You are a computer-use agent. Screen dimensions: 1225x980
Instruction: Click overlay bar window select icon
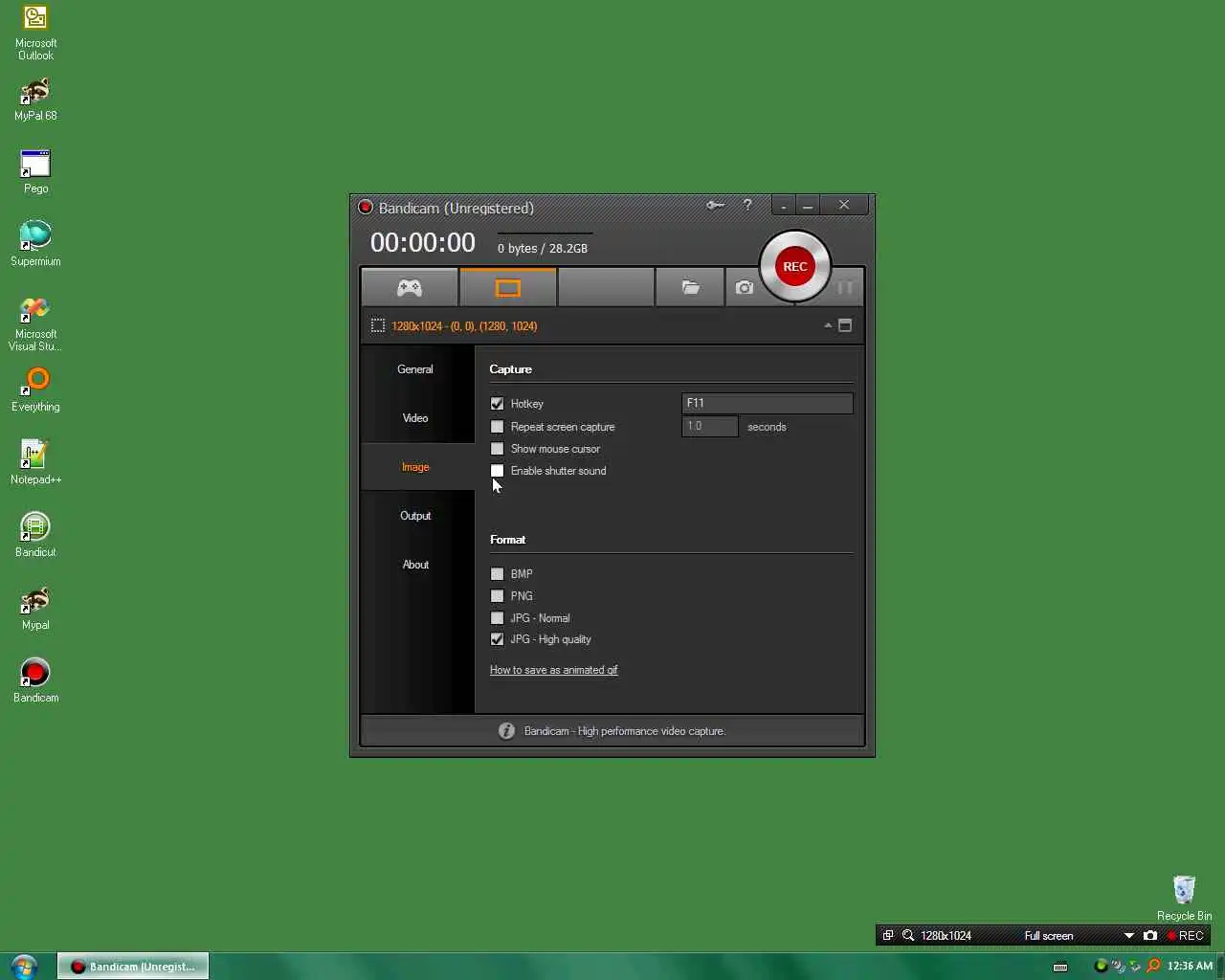pos(888,936)
